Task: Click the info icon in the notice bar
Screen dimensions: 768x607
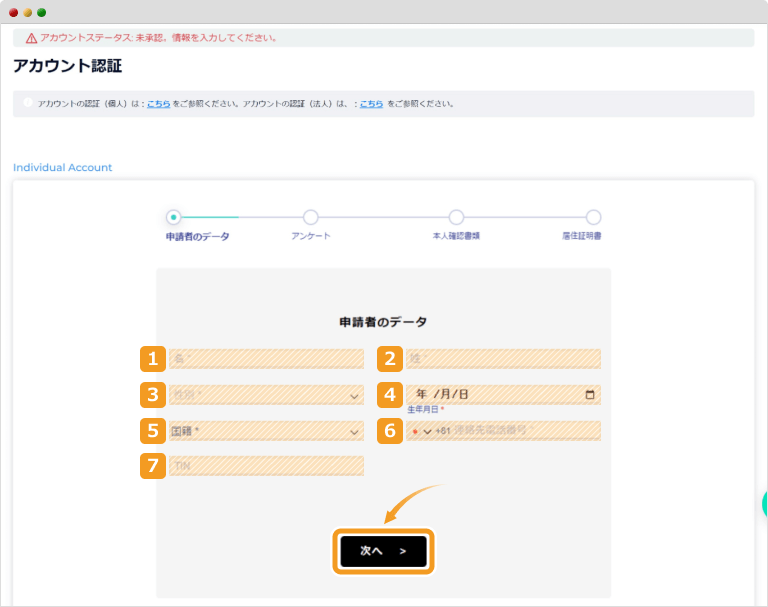Action: tap(28, 102)
